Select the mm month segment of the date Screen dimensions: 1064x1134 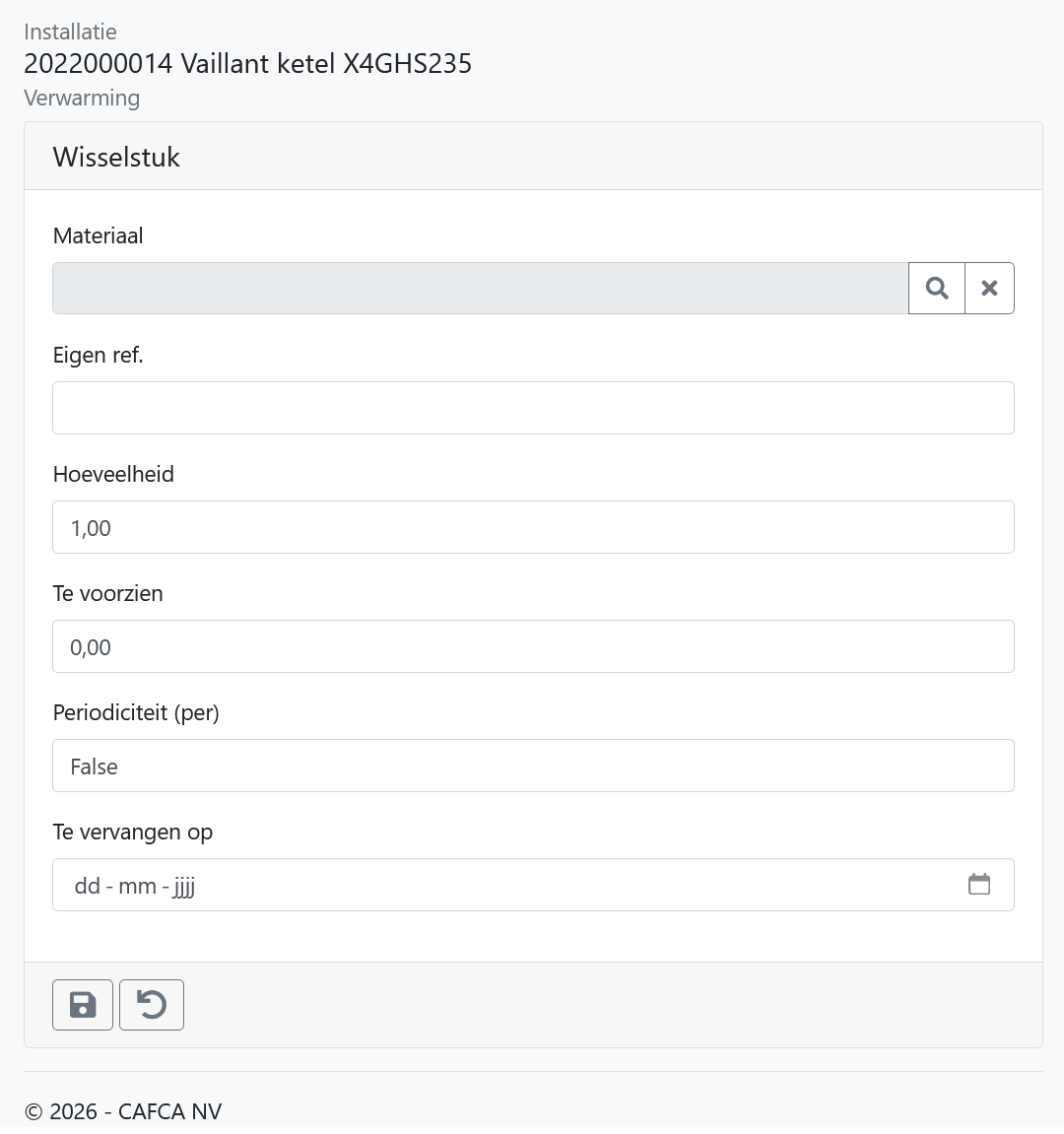137,885
